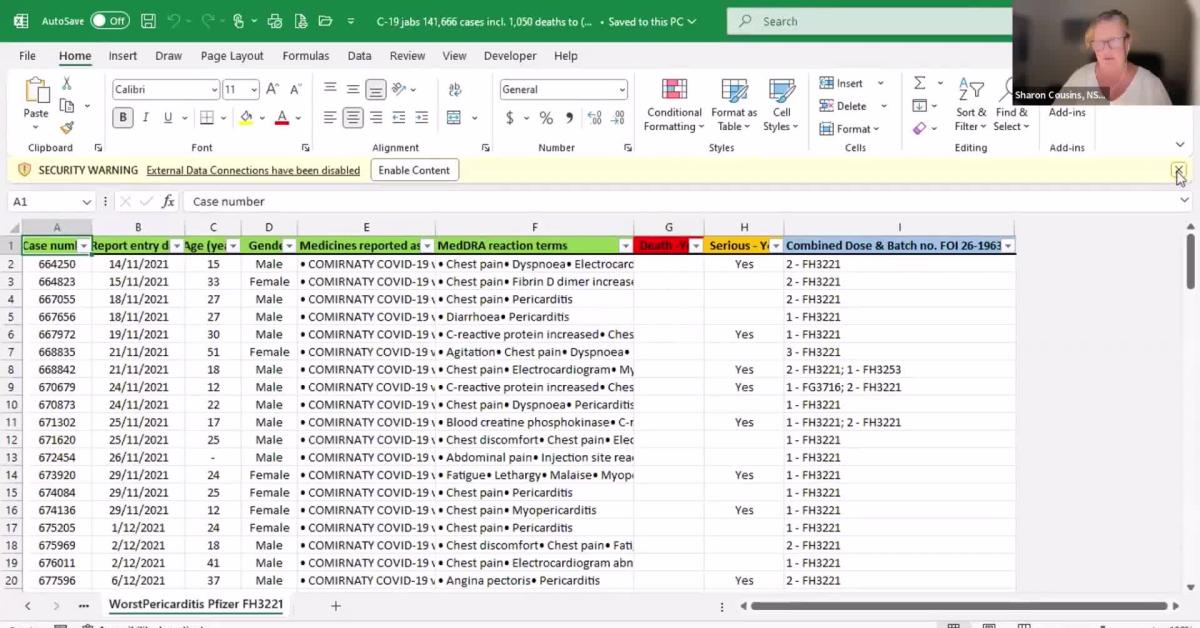The height and width of the screenshot is (628, 1200).
Task: Click the AutoSum sigma icon
Action: pos(920,83)
